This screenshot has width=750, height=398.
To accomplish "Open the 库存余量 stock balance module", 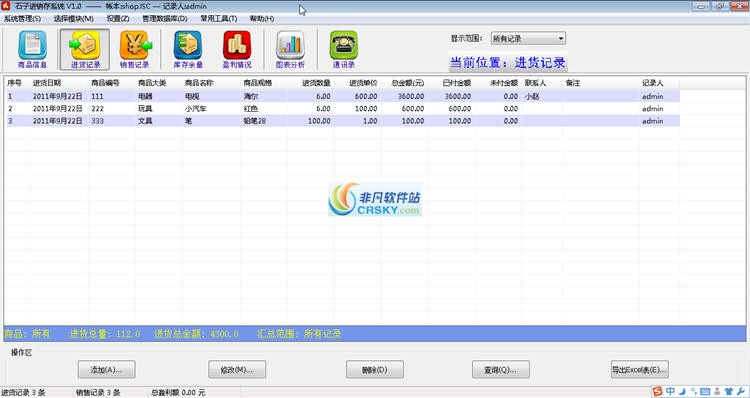I will pyautogui.click(x=188, y=50).
